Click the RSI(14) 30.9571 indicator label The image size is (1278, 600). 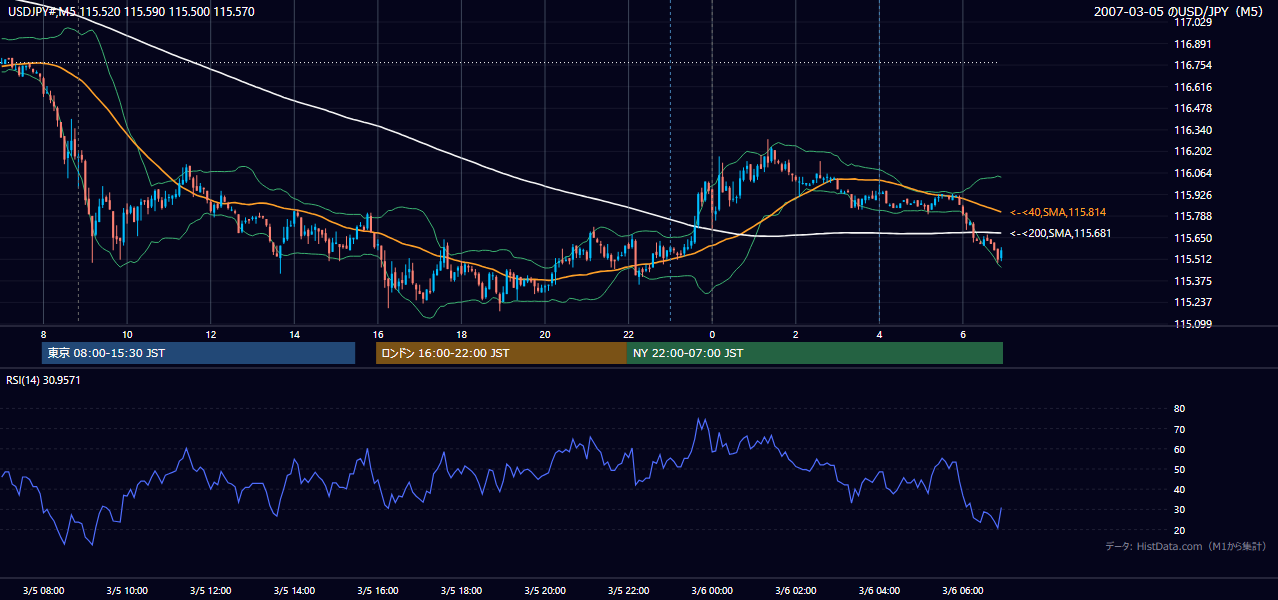(44, 380)
